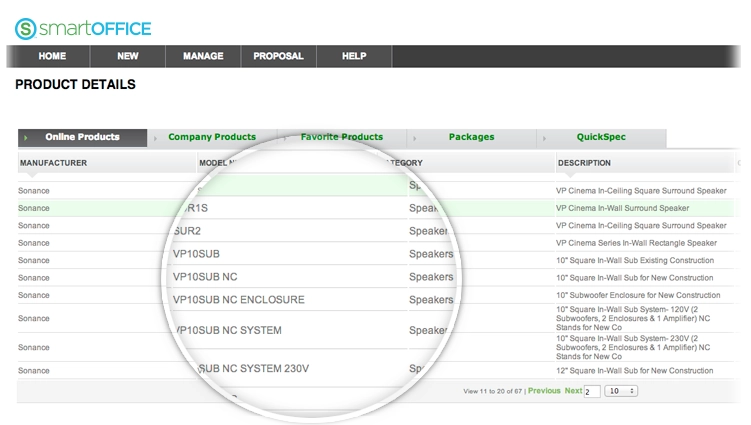Click the highlighted row's Sonance manufacturer cell

coord(34,208)
